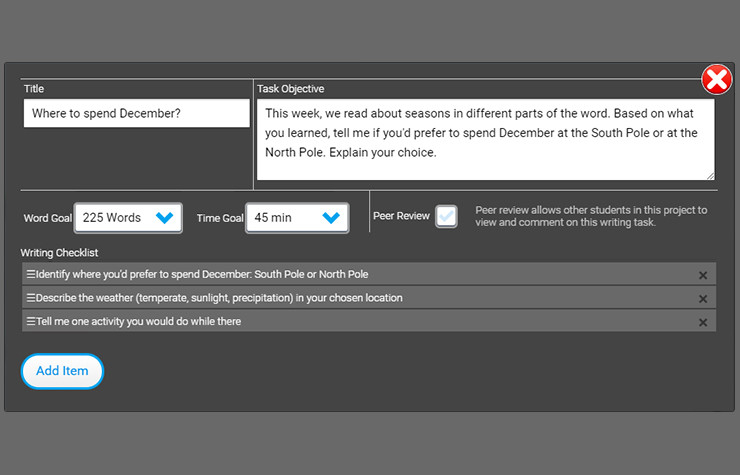
Task: Remove the 'Identify where you'd prefer' checklist item
Action: coord(703,275)
